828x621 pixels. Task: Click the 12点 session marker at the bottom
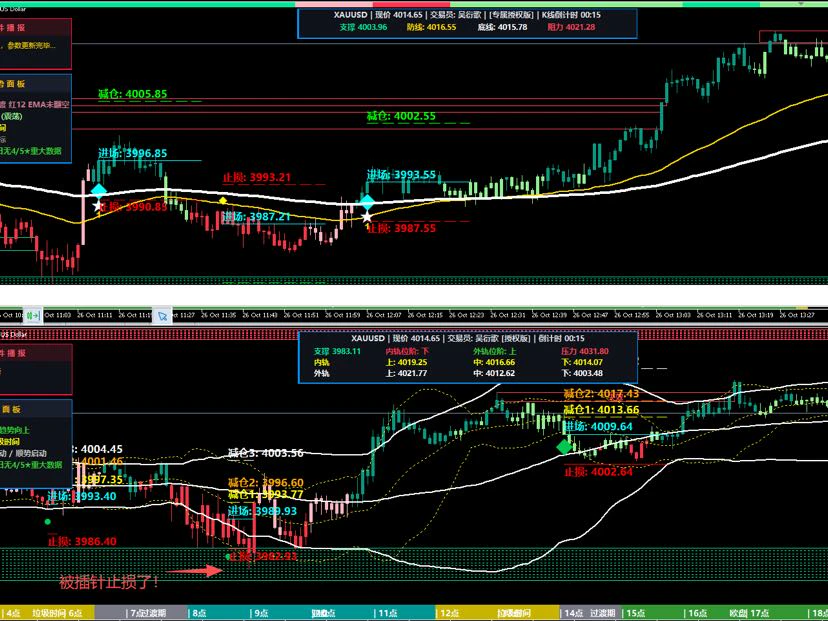coord(448,613)
